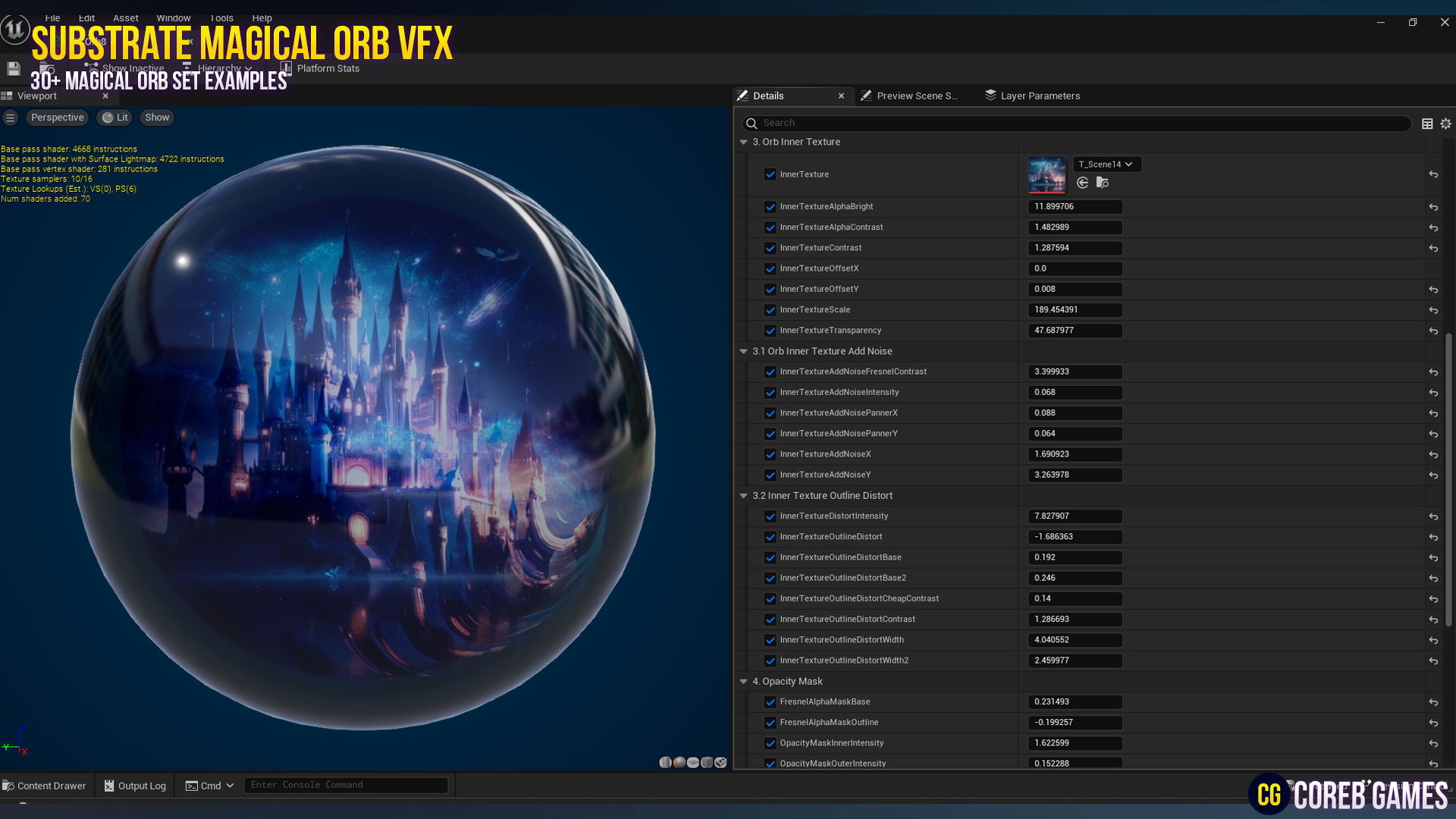The height and width of the screenshot is (819, 1456).
Task: Click the Details panel settings gear icon
Action: [1445, 123]
